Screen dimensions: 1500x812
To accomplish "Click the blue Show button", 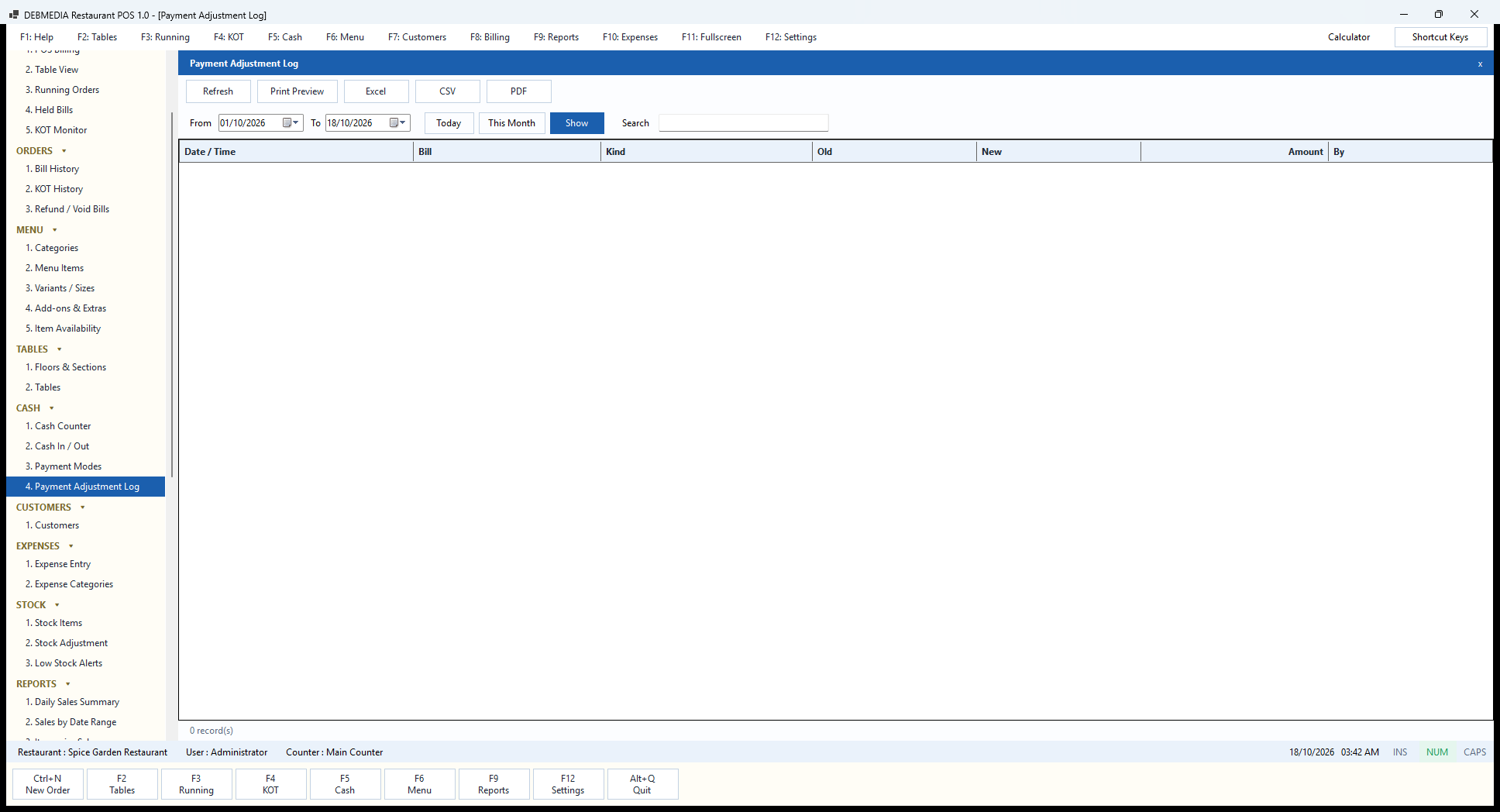I will tap(577, 123).
